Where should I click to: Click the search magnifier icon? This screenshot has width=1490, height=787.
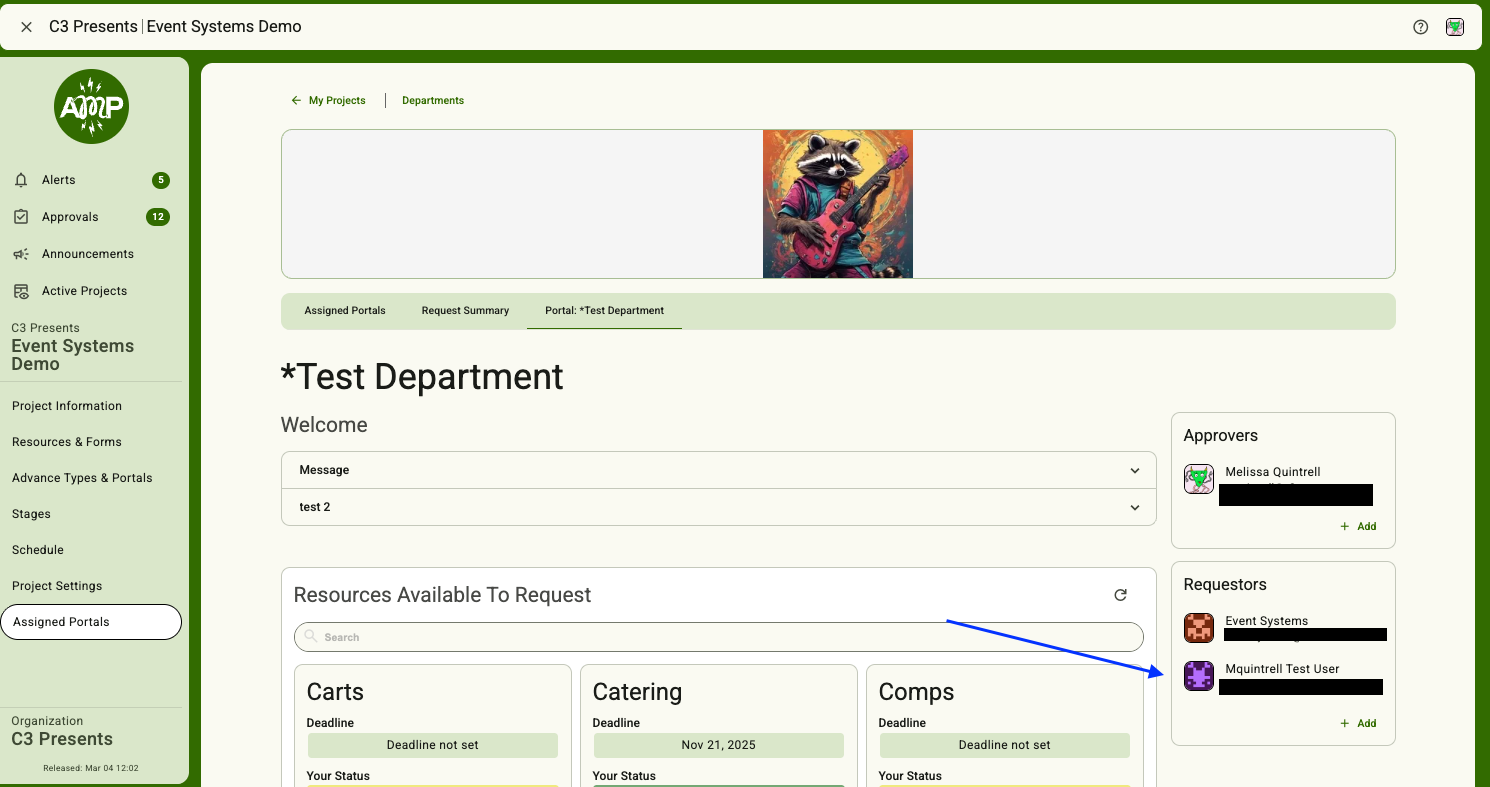click(310, 637)
